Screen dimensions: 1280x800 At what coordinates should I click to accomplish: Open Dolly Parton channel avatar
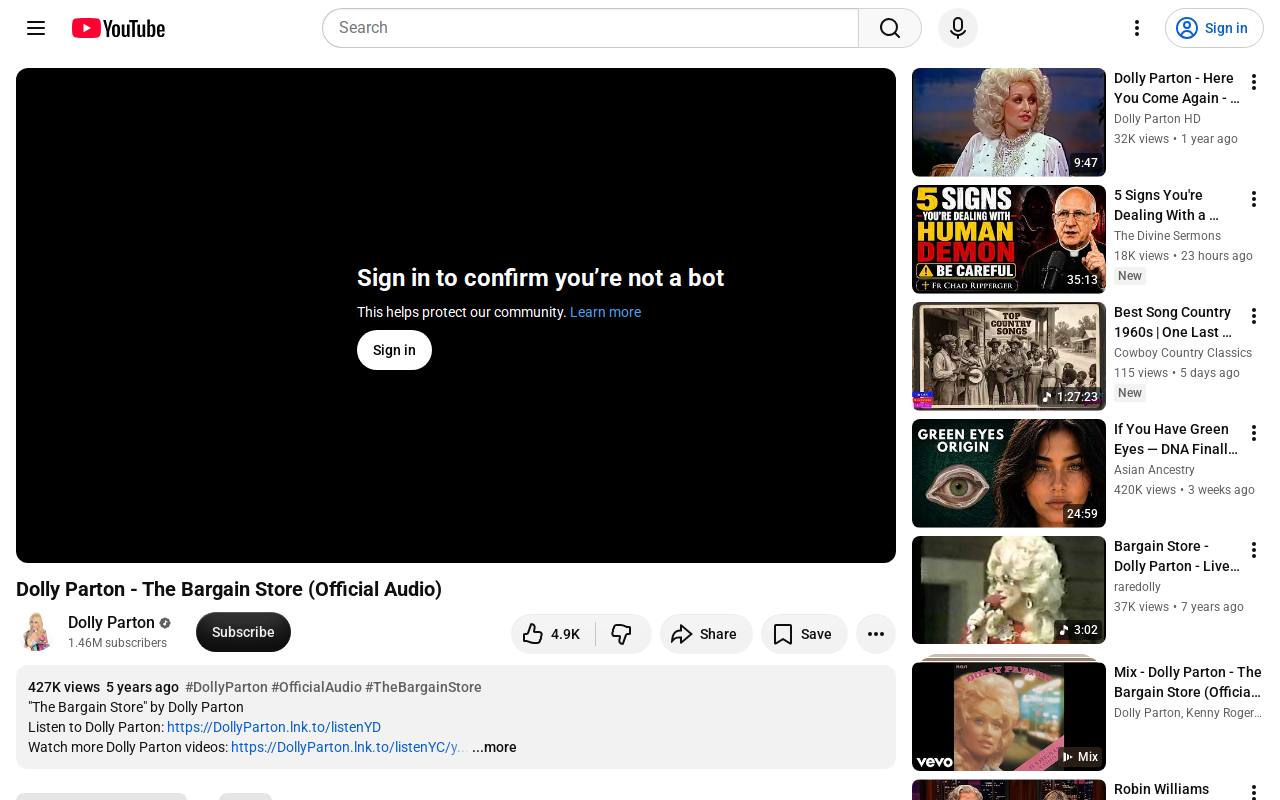click(x=36, y=632)
